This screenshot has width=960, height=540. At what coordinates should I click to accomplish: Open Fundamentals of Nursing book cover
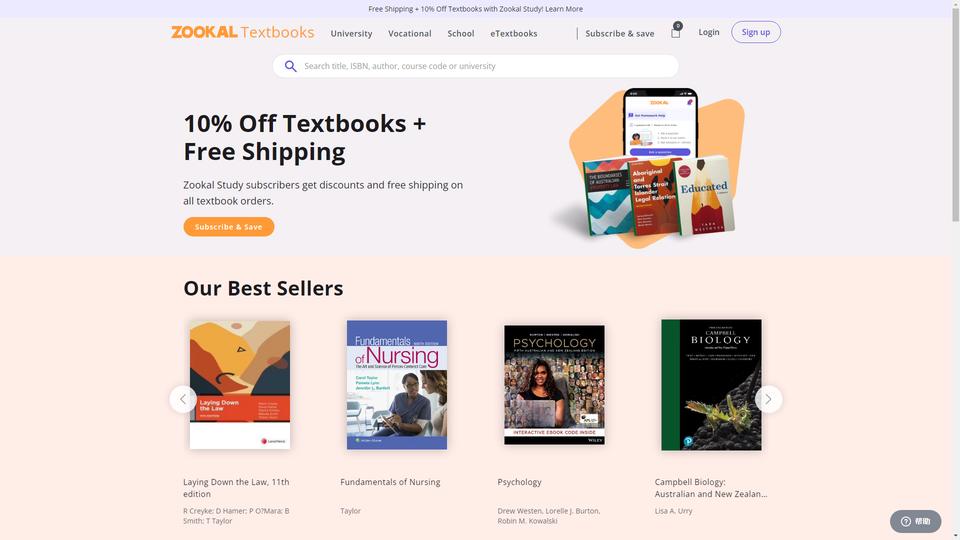[397, 384]
